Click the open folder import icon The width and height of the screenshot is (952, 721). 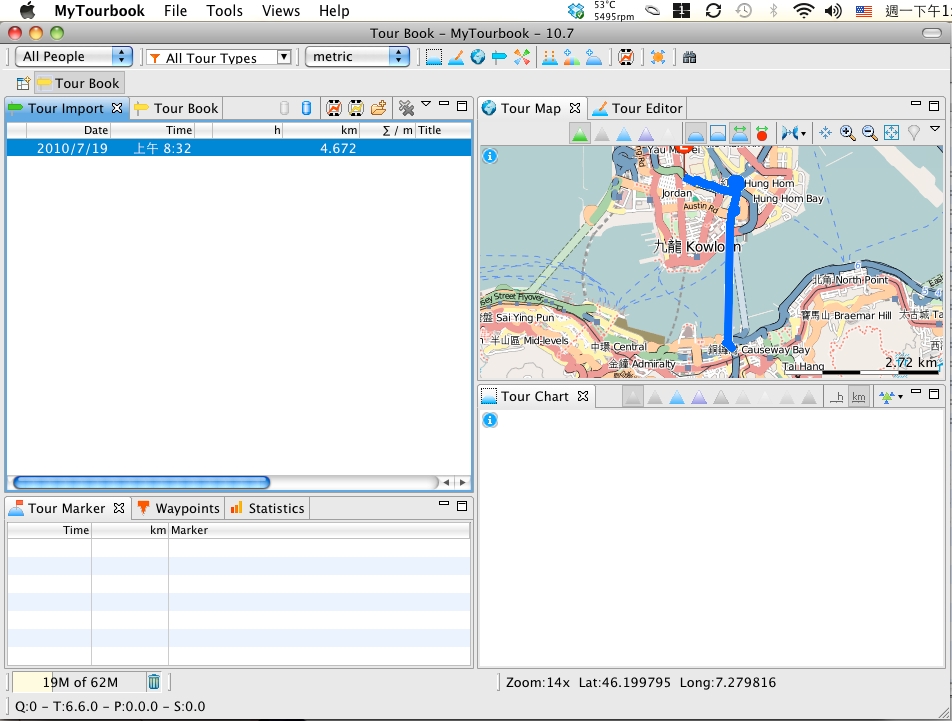pyautogui.click(x=378, y=108)
